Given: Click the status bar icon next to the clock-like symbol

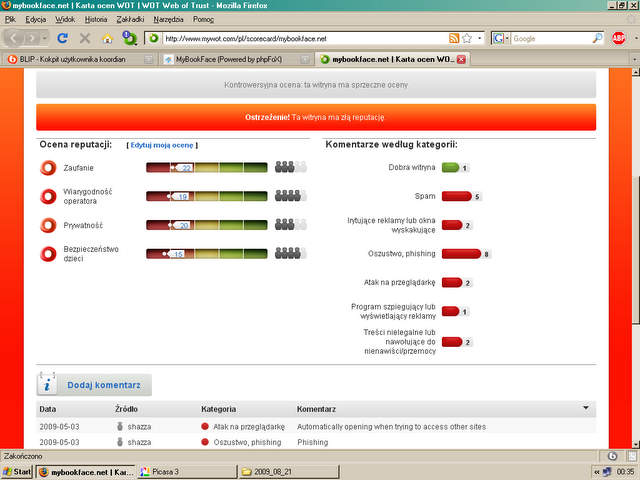Looking at the screenshot, I should pos(632,456).
